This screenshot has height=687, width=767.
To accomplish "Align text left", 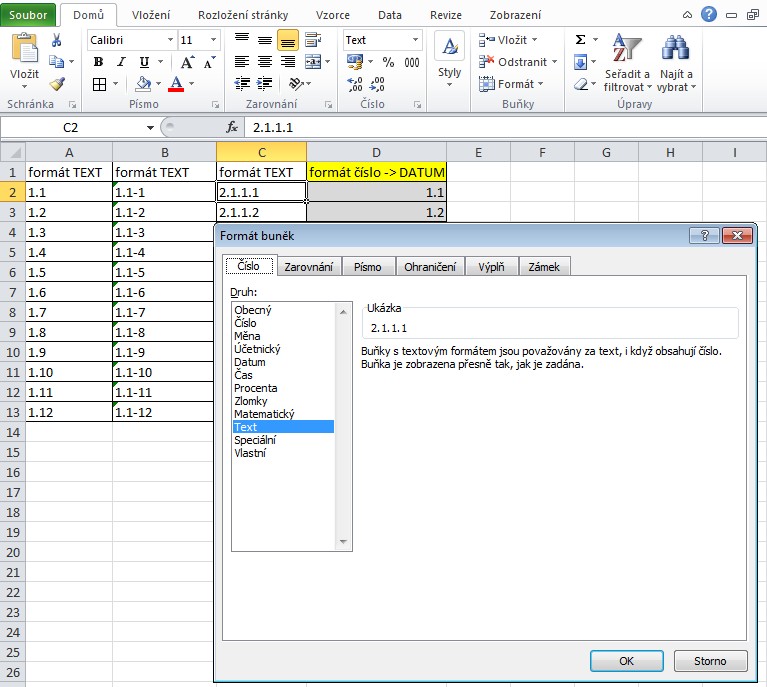I will tap(242, 62).
